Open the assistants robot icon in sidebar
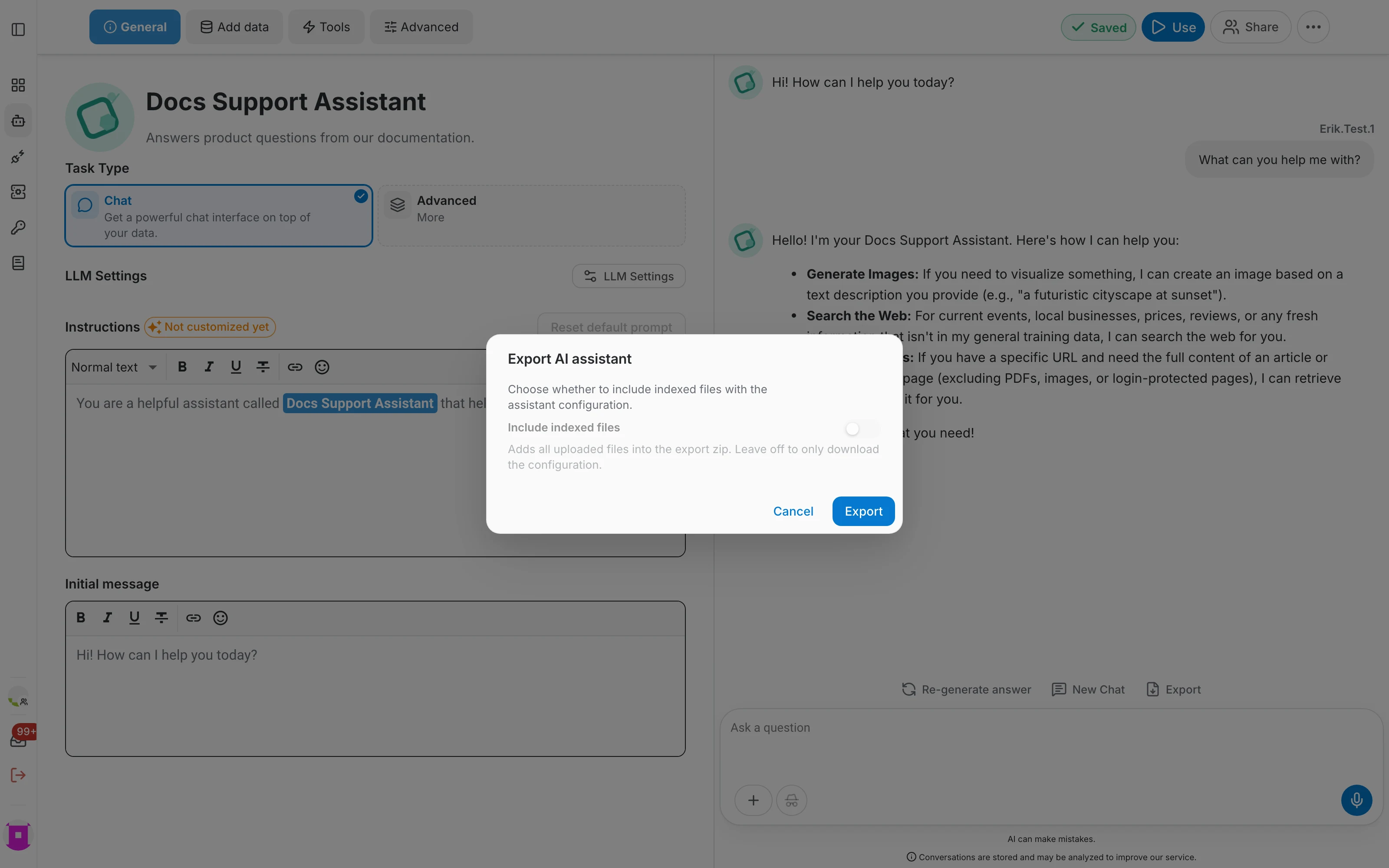Image resolution: width=1389 pixels, height=868 pixels. click(x=18, y=121)
